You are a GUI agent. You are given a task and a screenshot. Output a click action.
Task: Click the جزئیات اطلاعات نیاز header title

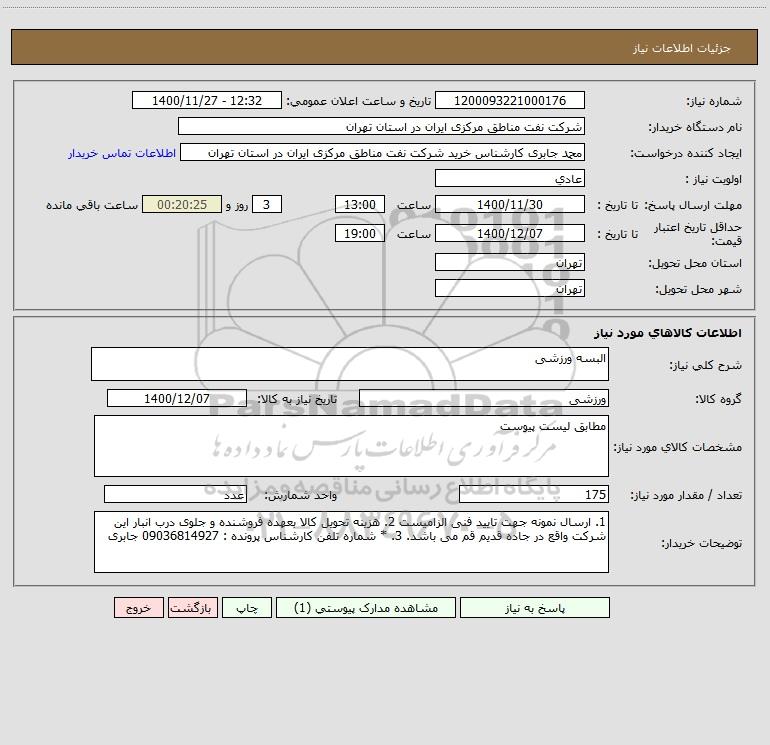(x=682, y=48)
